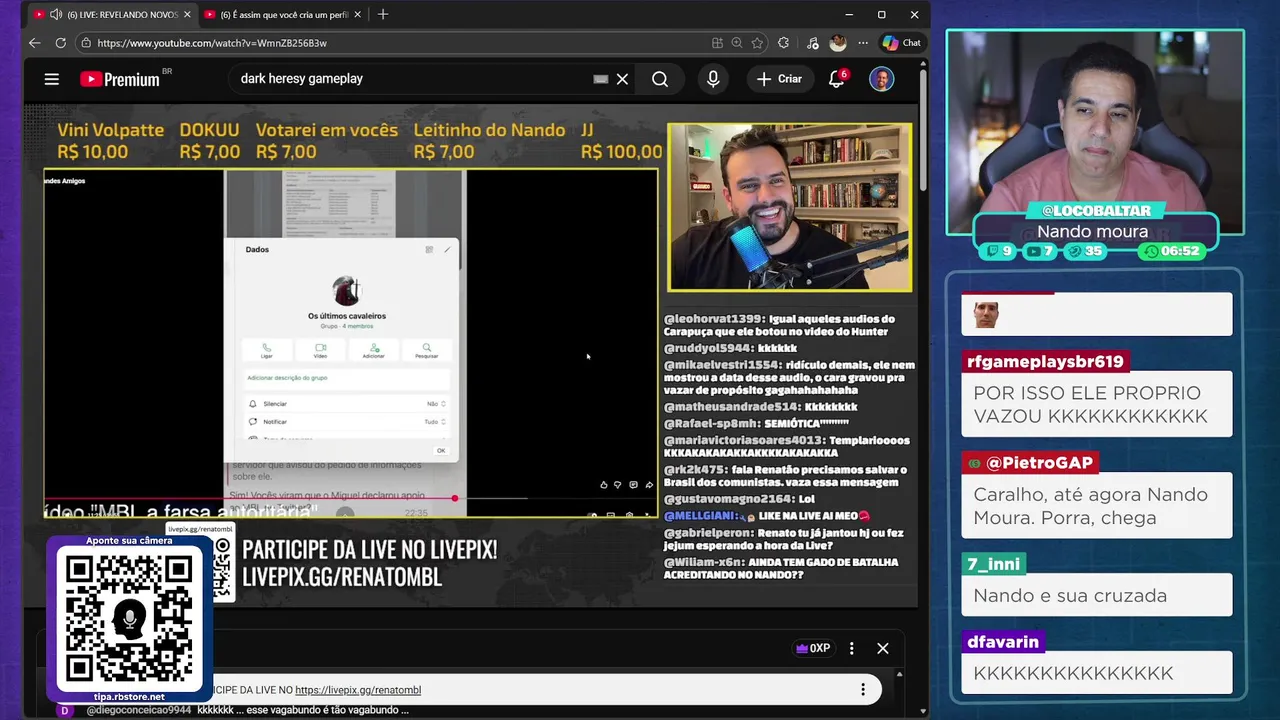The width and height of the screenshot is (1280, 720).
Task: Click 'Adicionar descrição do grupo' field
Action: (347, 378)
